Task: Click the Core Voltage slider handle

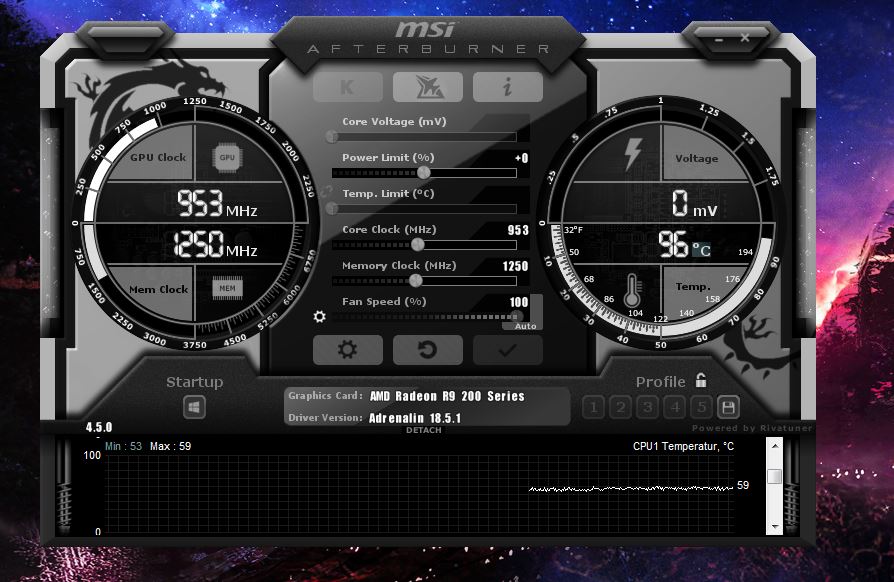Action: pyautogui.click(x=332, y=136)
